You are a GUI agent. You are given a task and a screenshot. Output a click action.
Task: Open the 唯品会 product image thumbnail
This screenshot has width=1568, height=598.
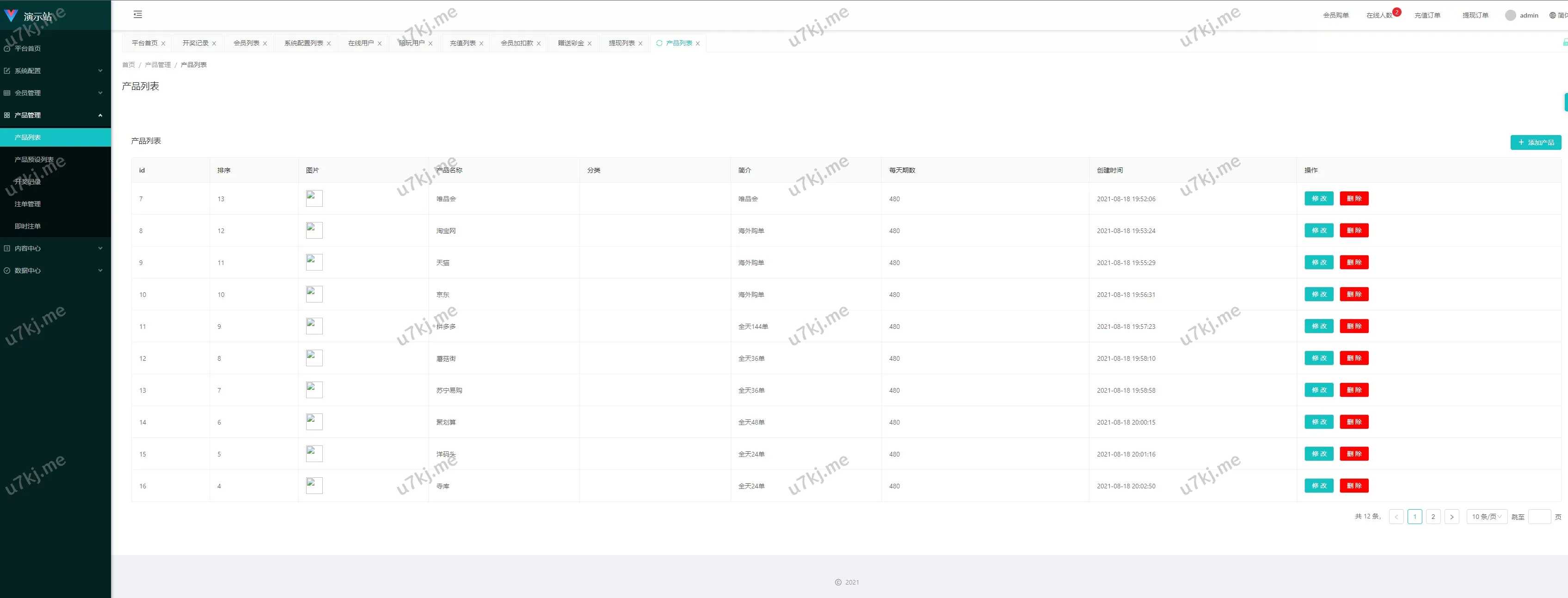pyautogui.click(x=314, y=198)
